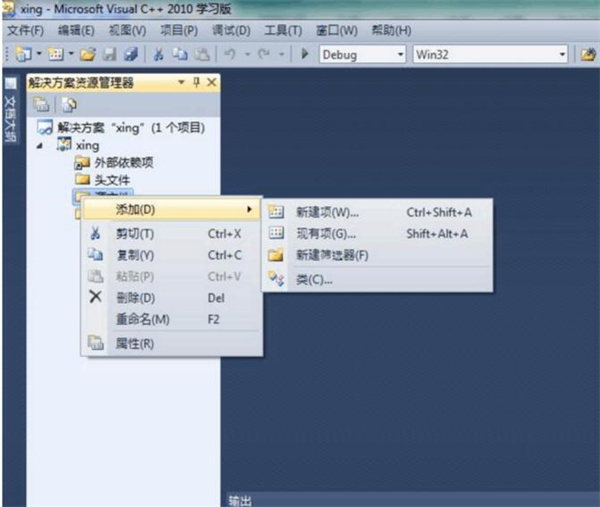Open the New Project icon dropdown arrow

click(39, 54)
